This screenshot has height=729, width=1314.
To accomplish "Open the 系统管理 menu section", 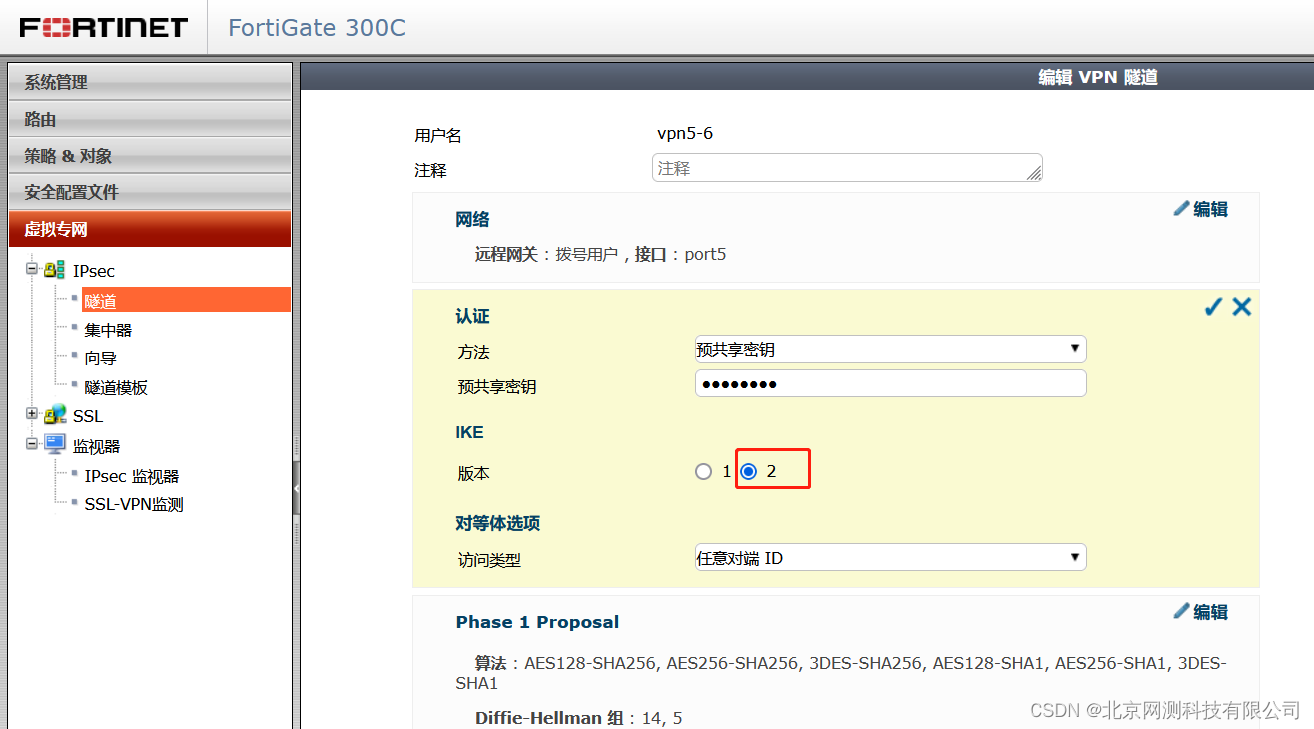I will (150, 82).
